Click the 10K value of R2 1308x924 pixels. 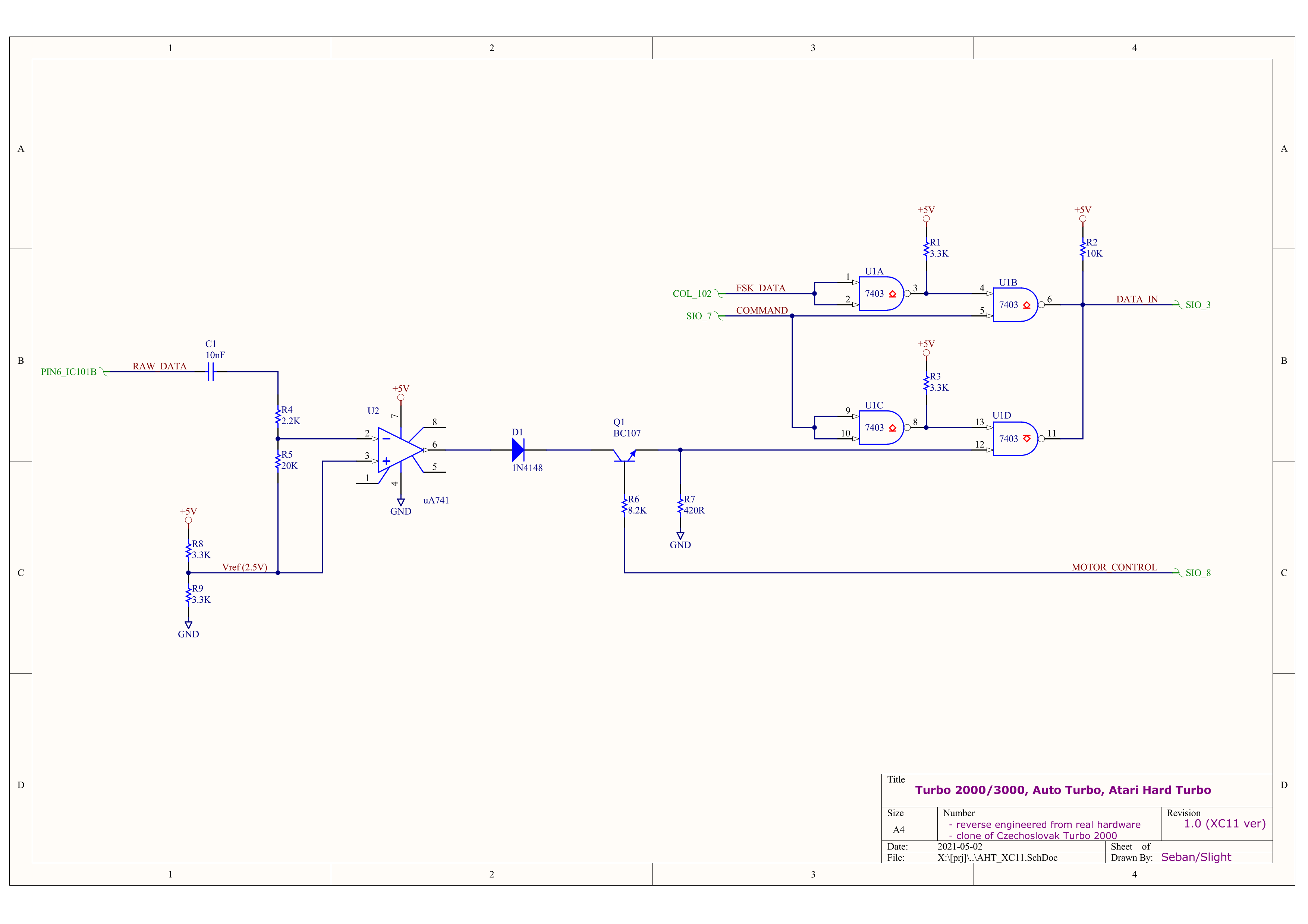[x=1094, y=254]
